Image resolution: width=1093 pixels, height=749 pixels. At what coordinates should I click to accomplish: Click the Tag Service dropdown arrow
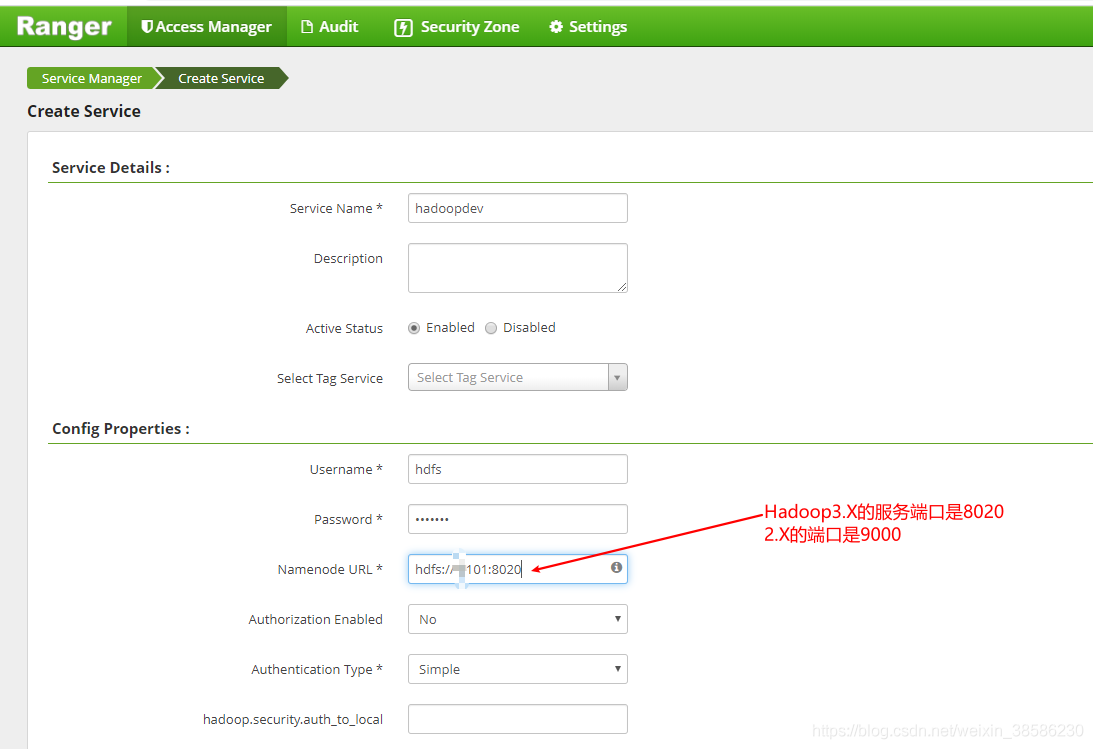tap(618, 378)
